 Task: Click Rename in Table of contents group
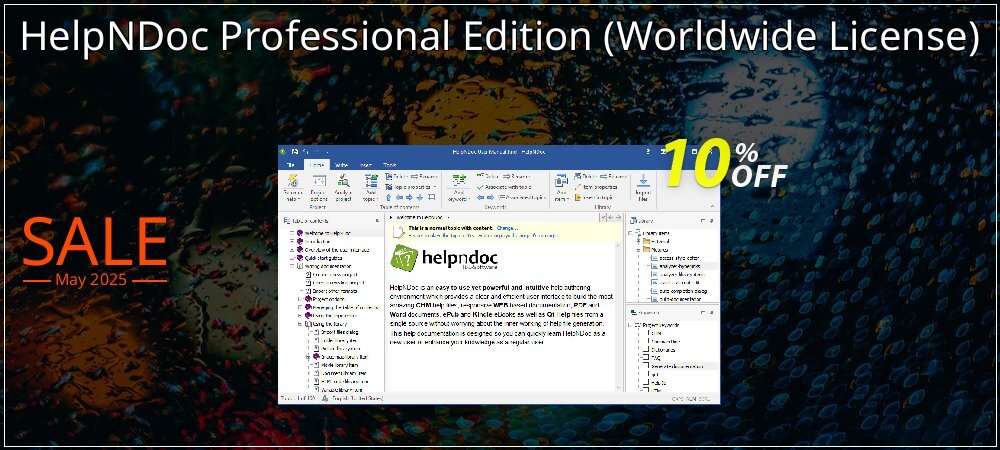[424, 177]
